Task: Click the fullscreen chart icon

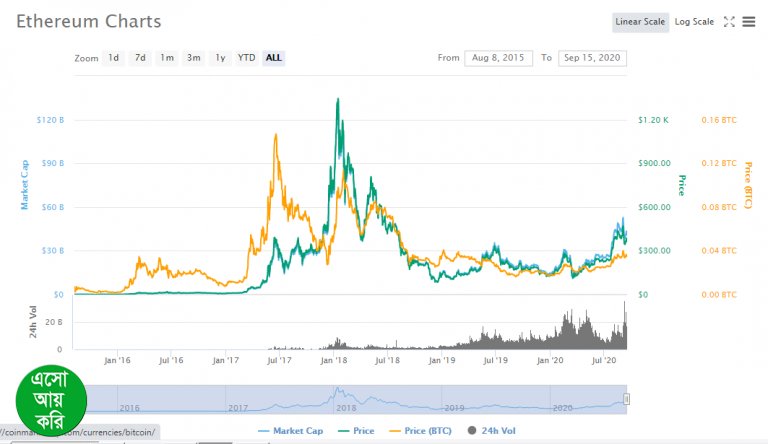Action: tap(729, 21)
